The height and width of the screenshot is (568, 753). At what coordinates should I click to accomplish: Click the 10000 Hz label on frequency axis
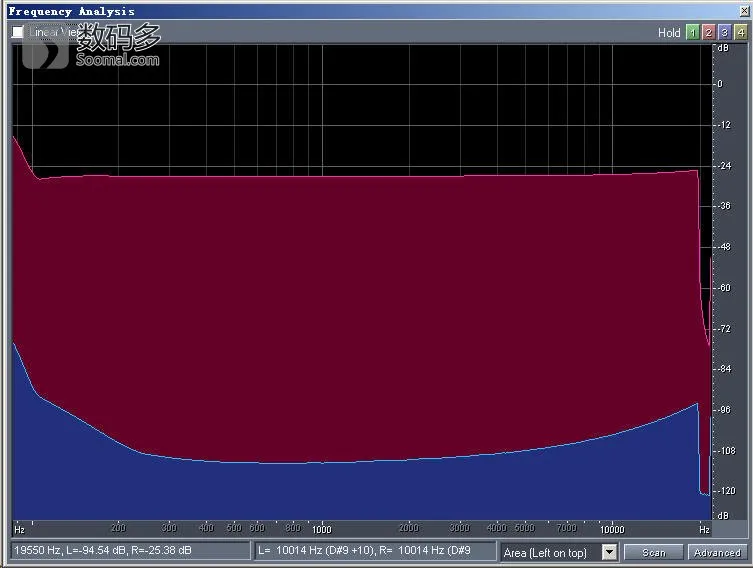[x=612, y=529]
